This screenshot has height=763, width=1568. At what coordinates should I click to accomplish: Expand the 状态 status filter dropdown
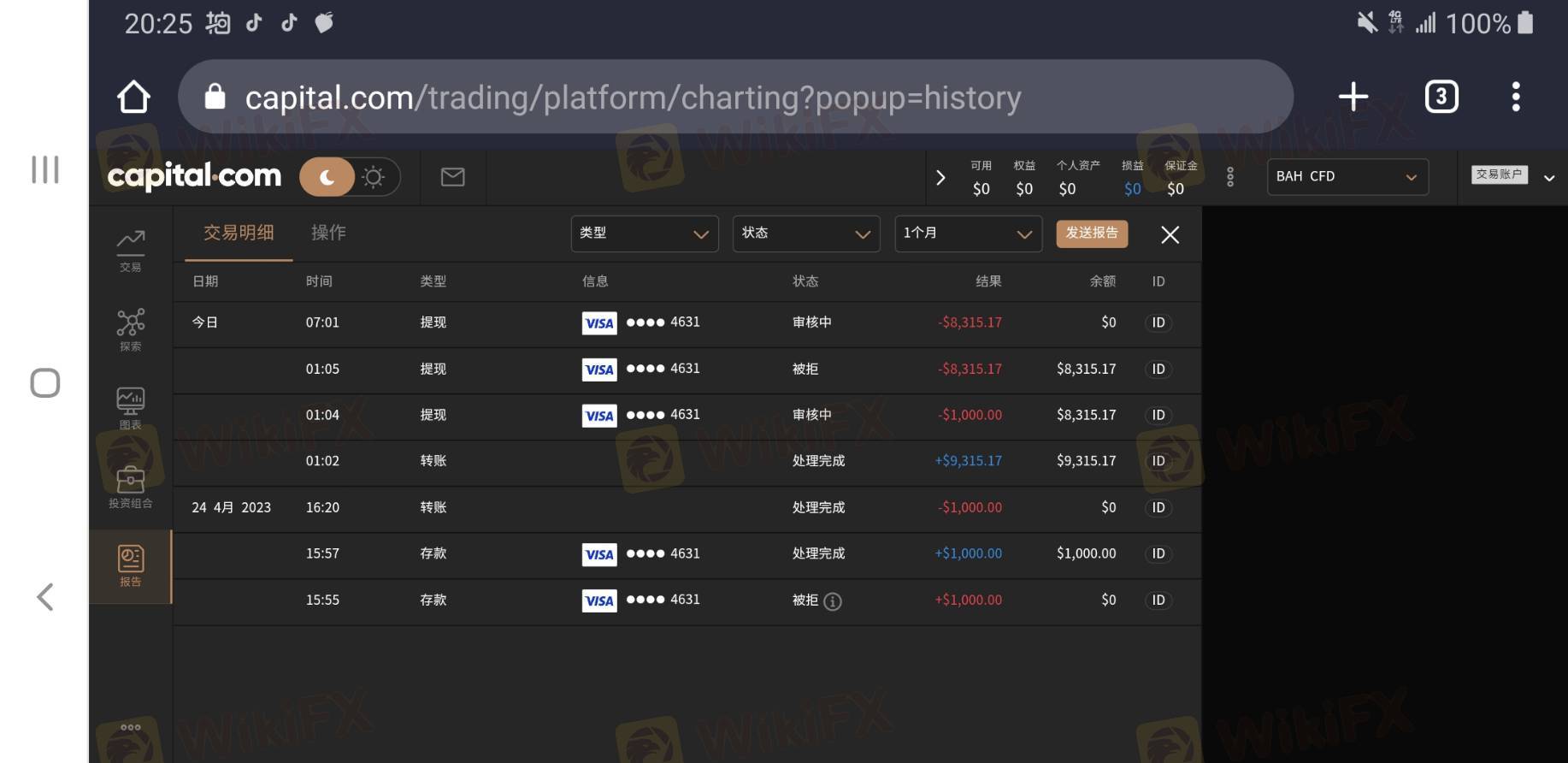(805, 234)
